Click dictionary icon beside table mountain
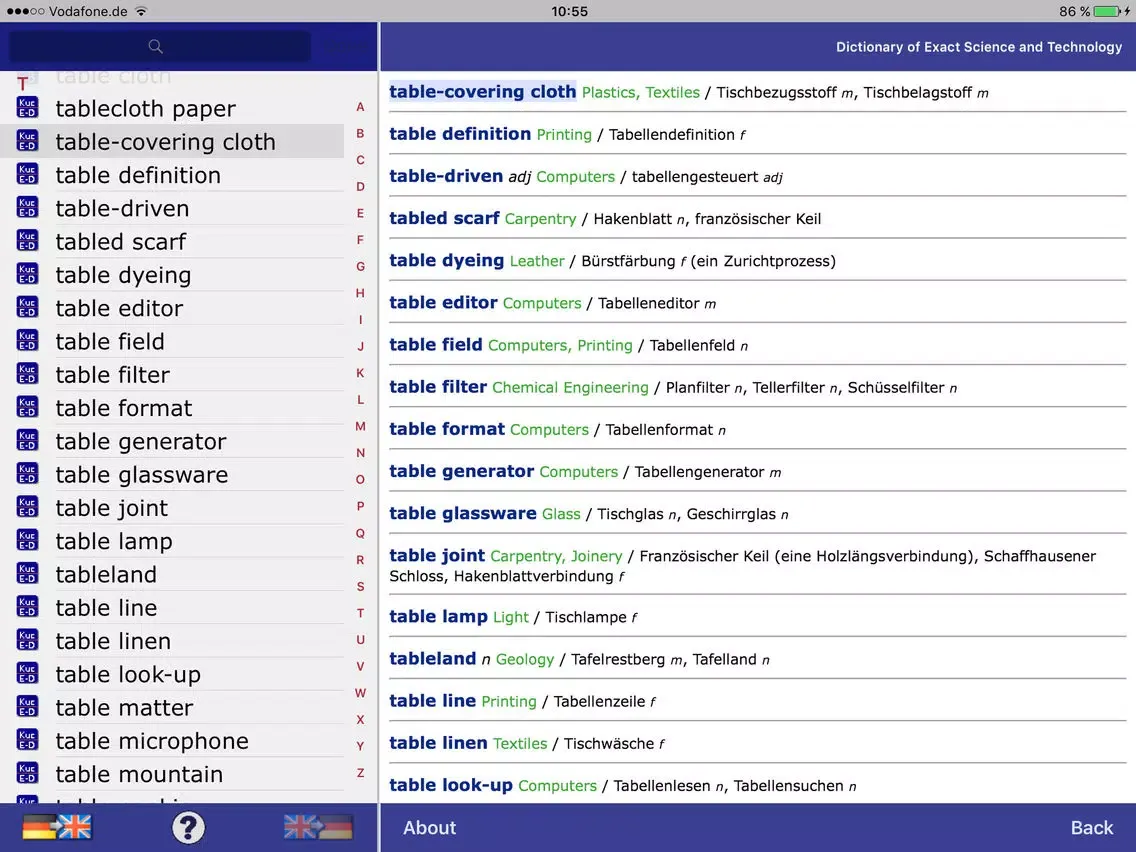The width and height of the screenshot is (1136, 852). coord(28,774)
